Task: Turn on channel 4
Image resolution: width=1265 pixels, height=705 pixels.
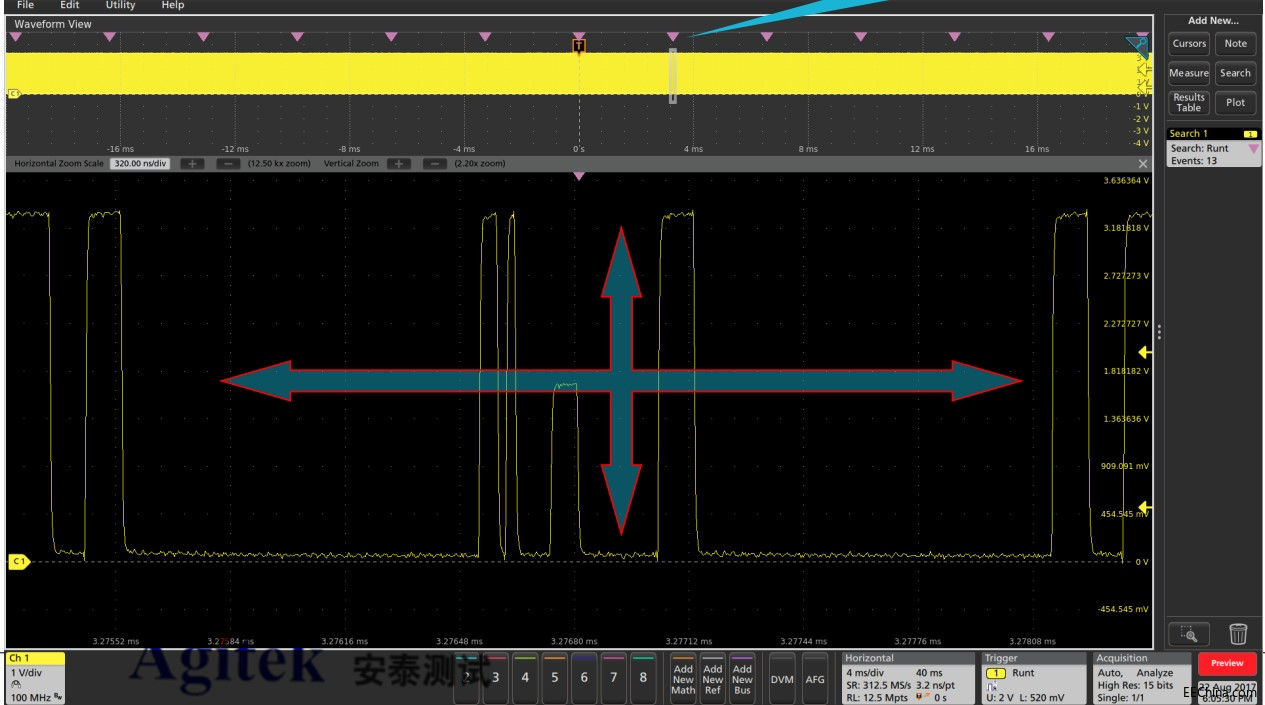Action: click(x=525, y=677)
